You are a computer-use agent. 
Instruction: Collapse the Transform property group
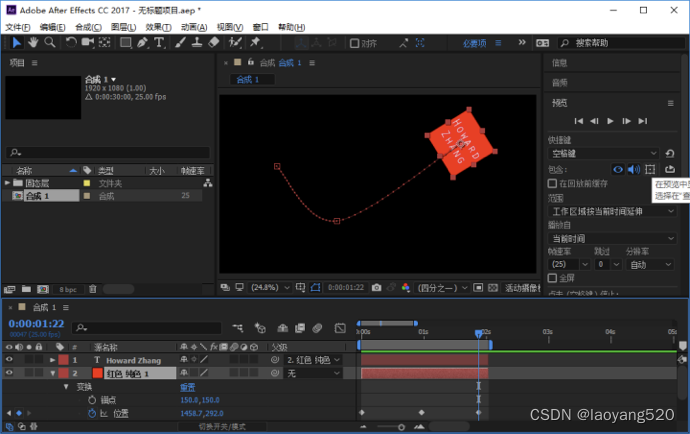pos(66,387)
